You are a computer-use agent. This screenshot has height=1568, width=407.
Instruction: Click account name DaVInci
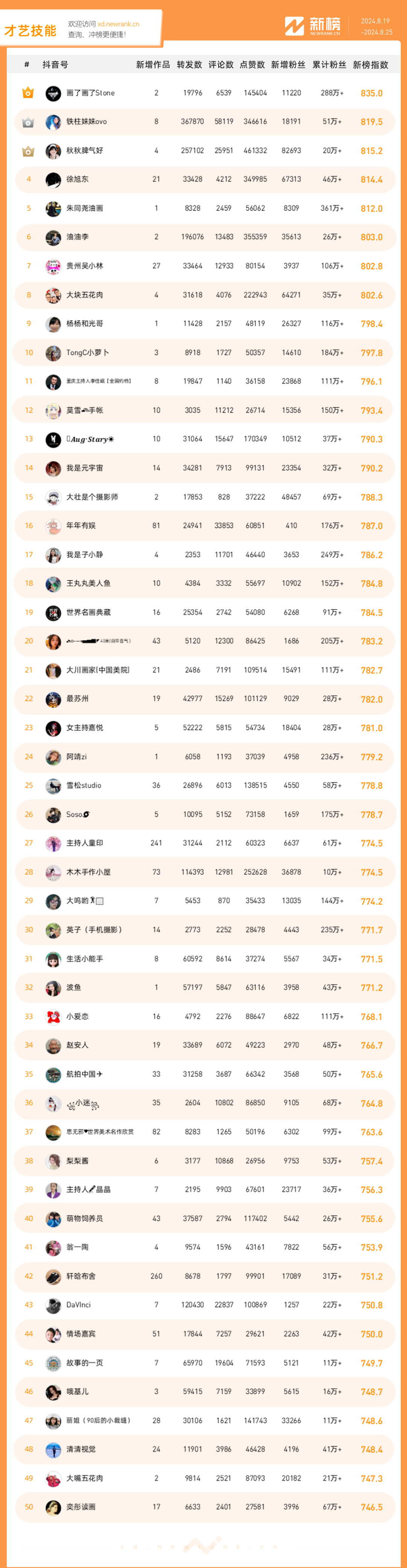pos(78,1304)
